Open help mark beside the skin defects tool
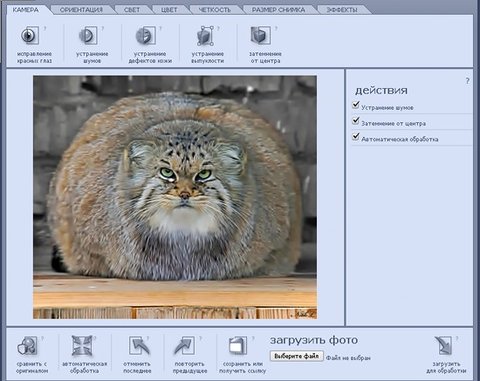The width and height of the screenshot is (480, 381). tap(161, 29)
